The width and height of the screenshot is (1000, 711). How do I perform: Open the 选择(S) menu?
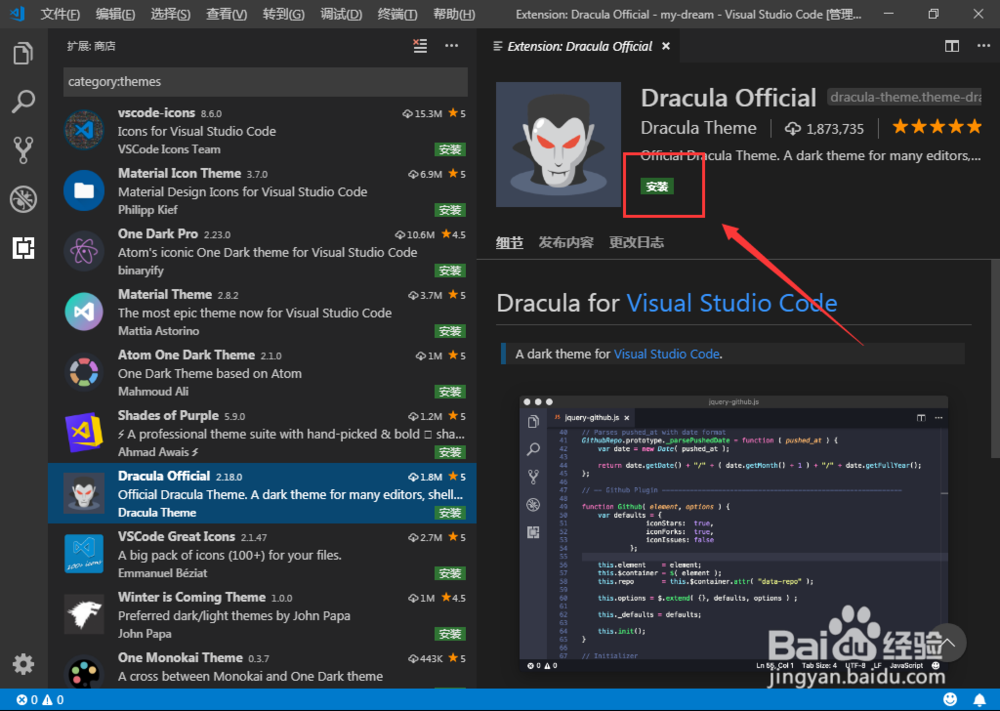170,14
